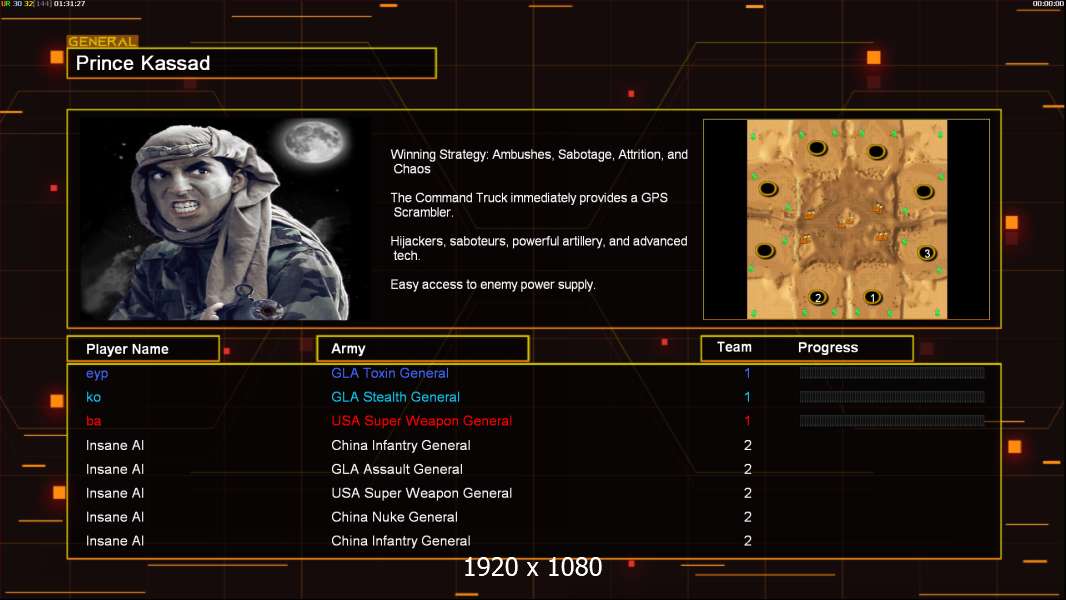Click the 01:31:27 timer readout

(x=69, y=4)
